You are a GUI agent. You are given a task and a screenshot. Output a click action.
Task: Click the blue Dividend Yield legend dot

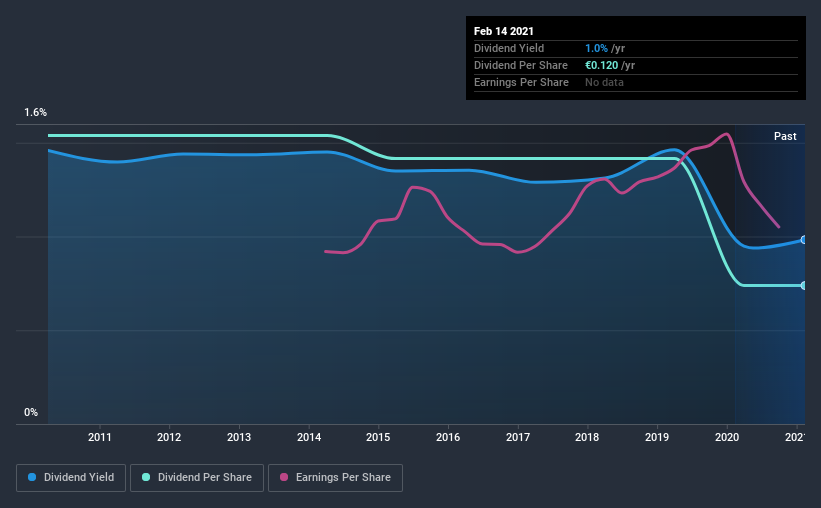(x=32, y=477)
